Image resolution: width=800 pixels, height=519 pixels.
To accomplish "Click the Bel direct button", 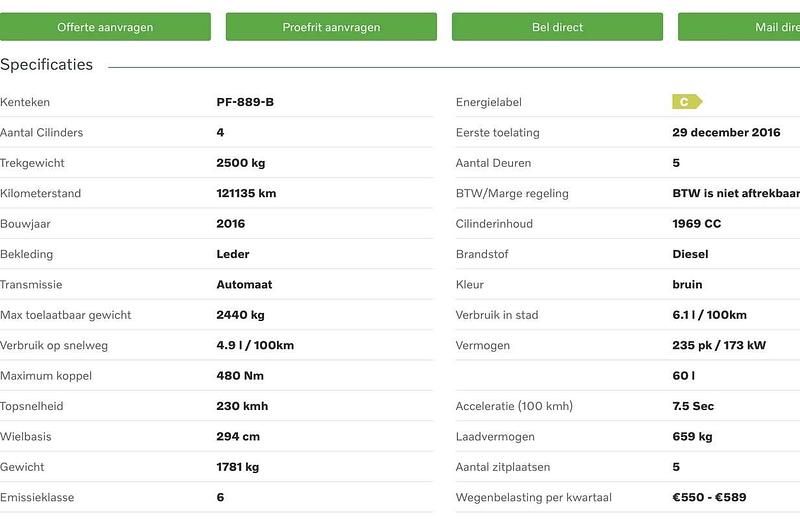I will [x=557, y=27].
